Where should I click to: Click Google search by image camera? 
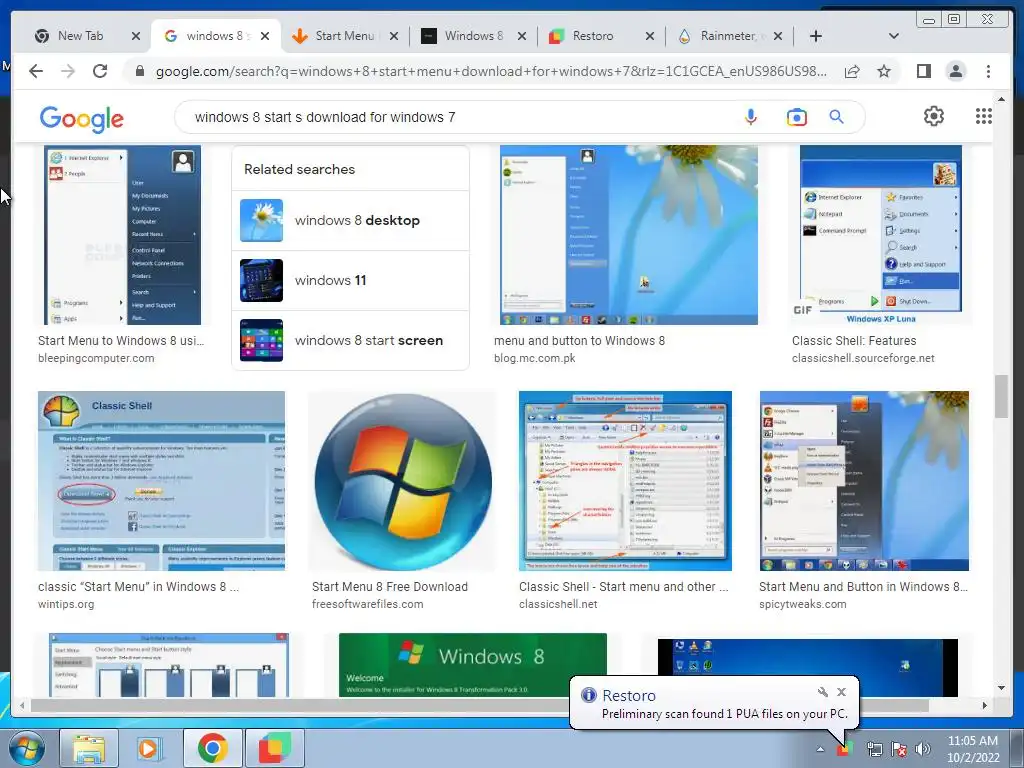(796, 118)
